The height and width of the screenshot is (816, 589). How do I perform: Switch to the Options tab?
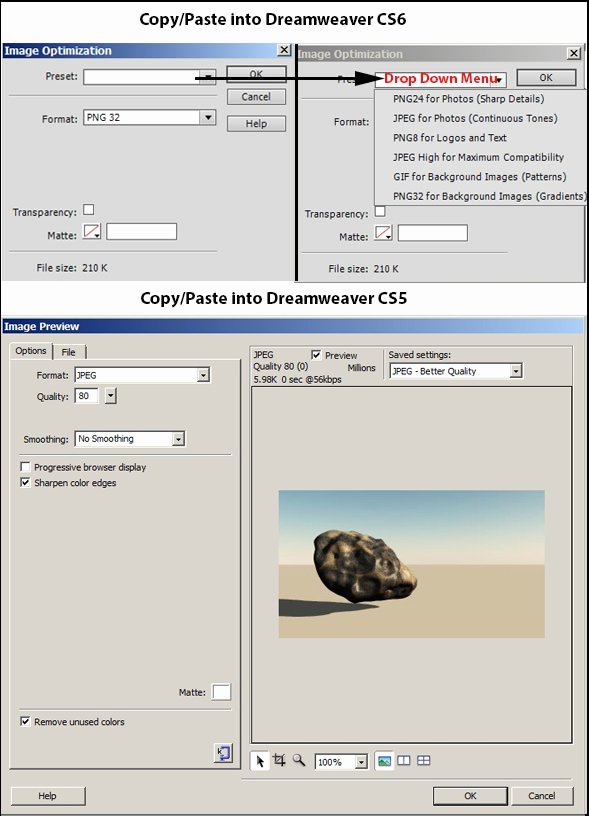[31, 351]
